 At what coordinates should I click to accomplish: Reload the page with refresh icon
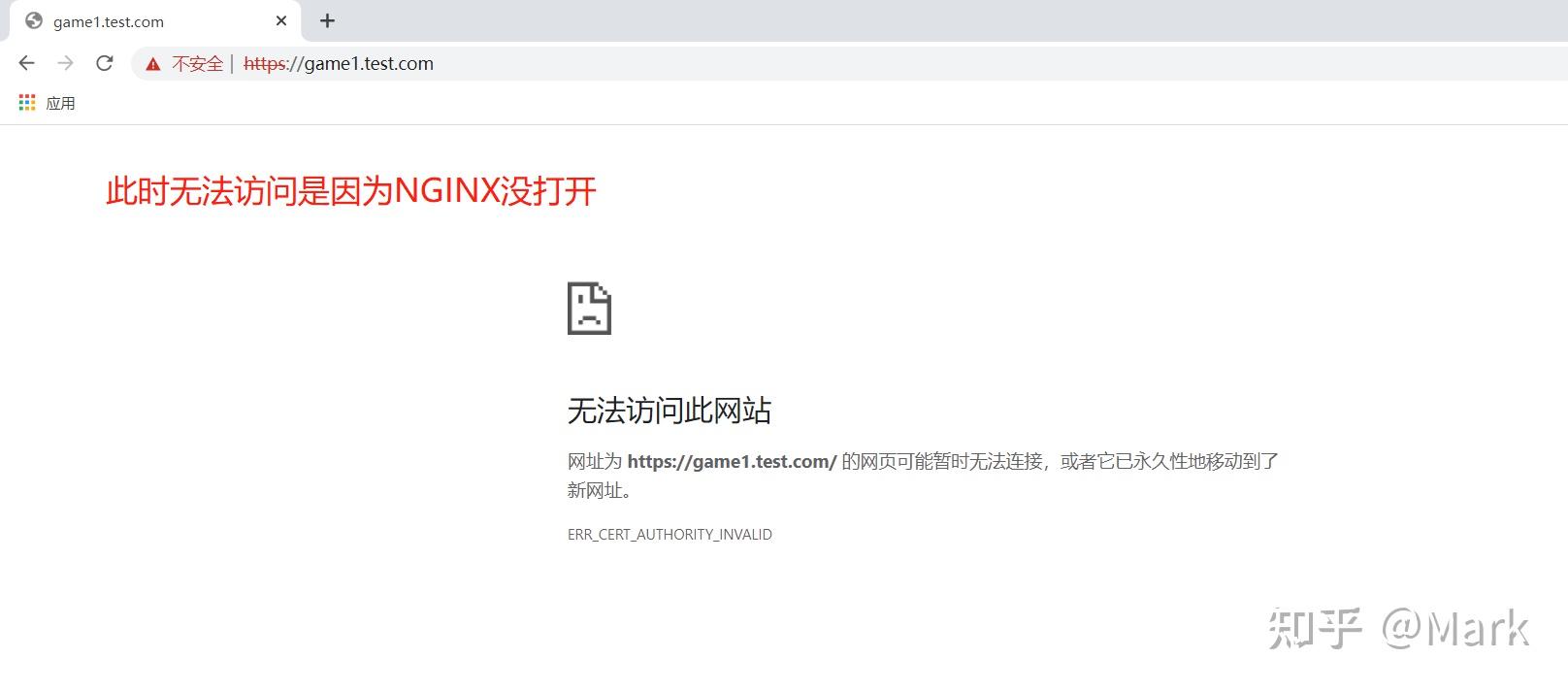(x=105, y=63)
